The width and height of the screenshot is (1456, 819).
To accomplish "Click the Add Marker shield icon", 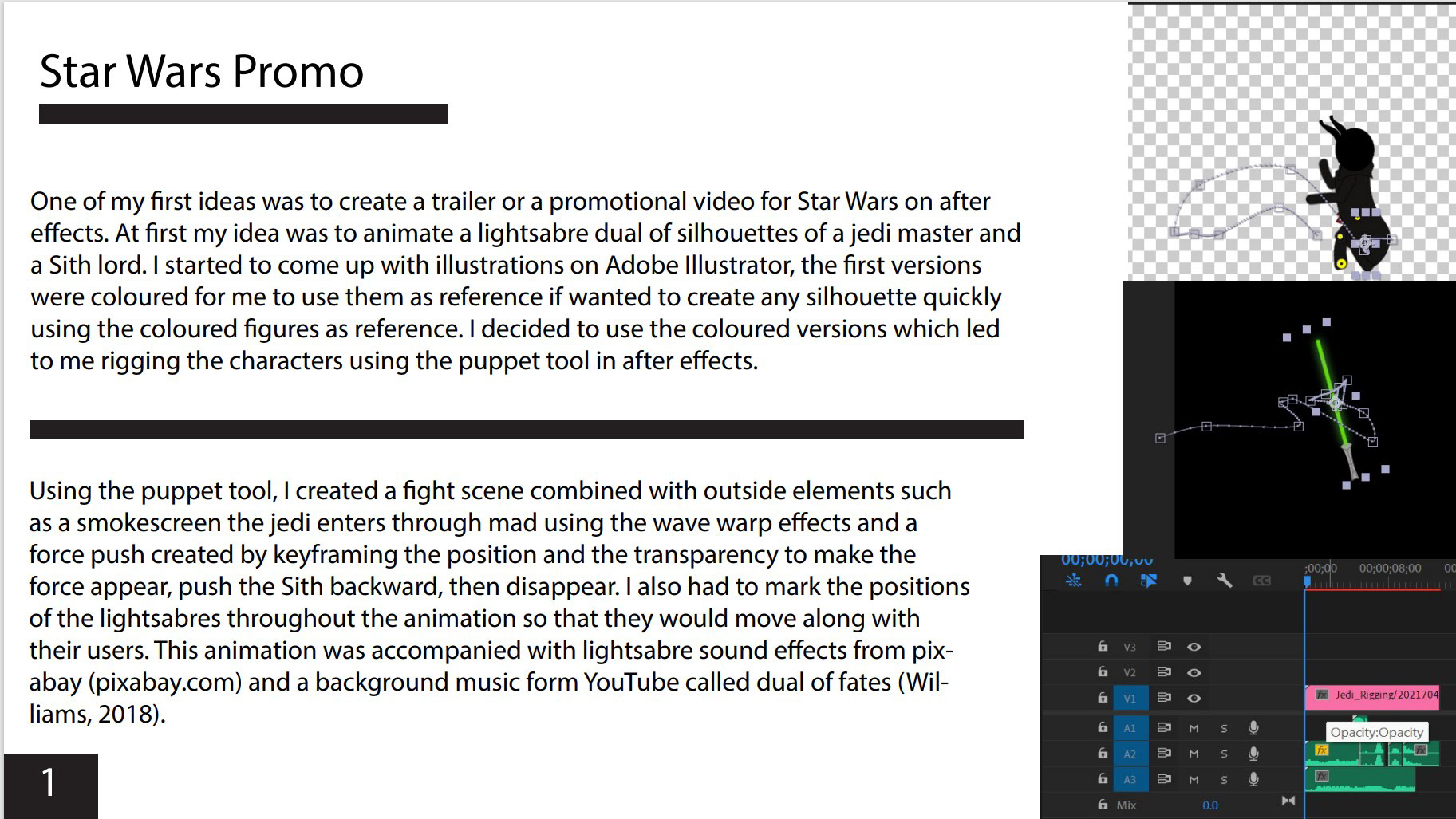I will point(1187,581).
